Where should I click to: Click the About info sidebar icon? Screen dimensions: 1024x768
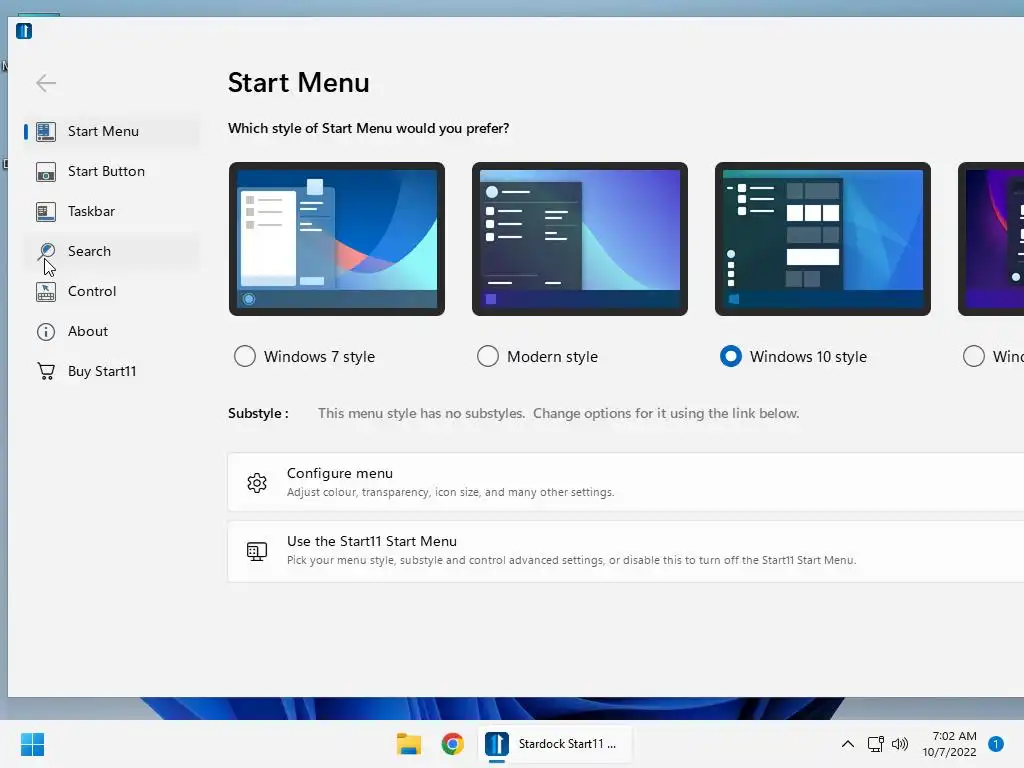pyautogui.click(x=46, y=332)
